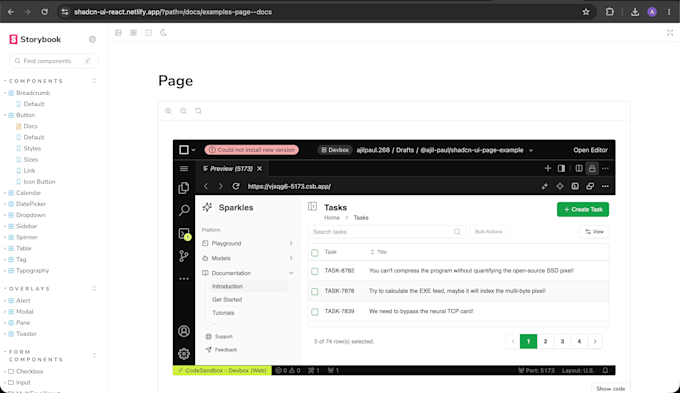Open the sandbox path dropdown arrow
Screen dimensions: 680x393
click(531, 151)
